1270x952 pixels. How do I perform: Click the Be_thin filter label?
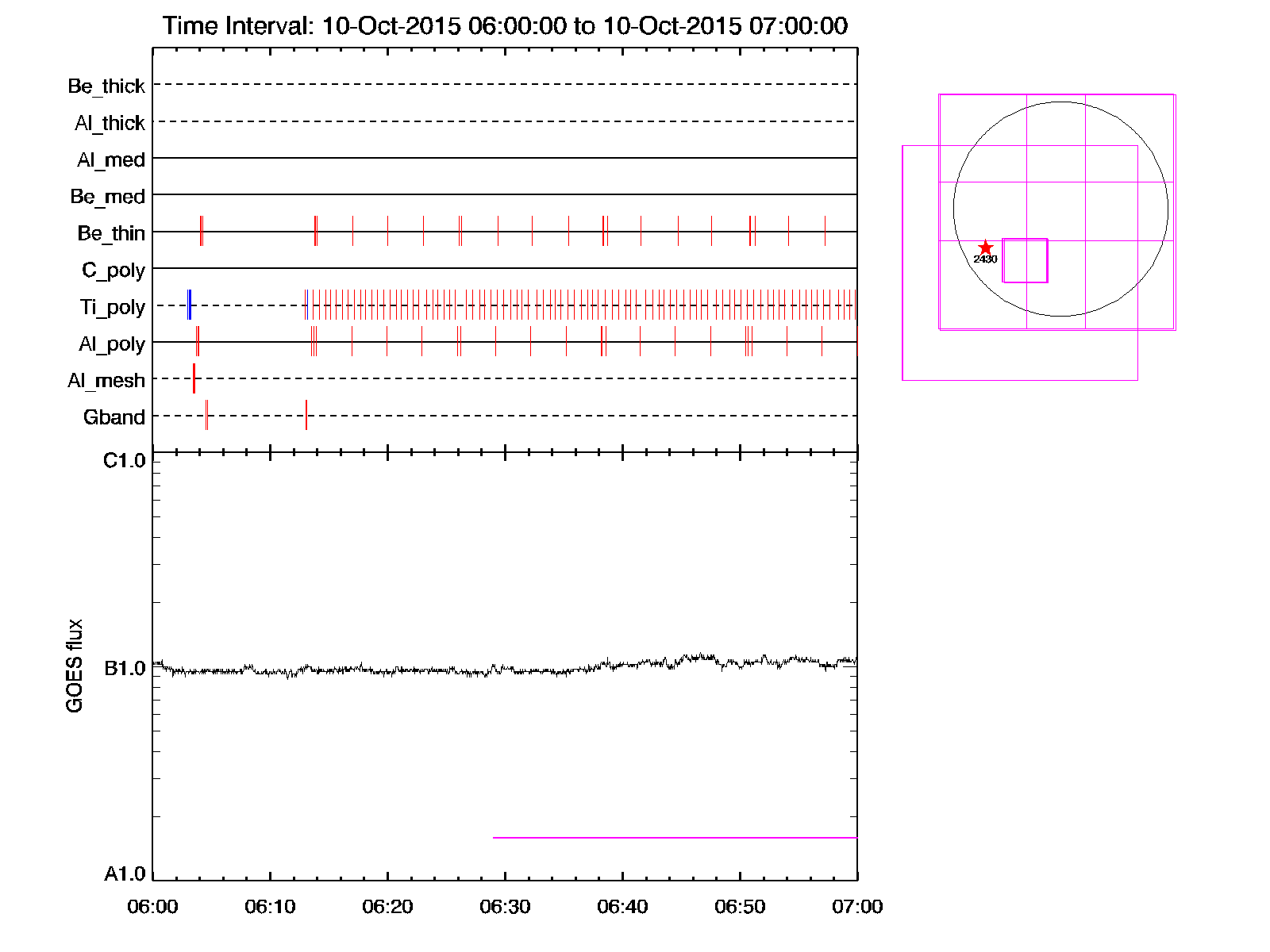(x=111, y=233)
